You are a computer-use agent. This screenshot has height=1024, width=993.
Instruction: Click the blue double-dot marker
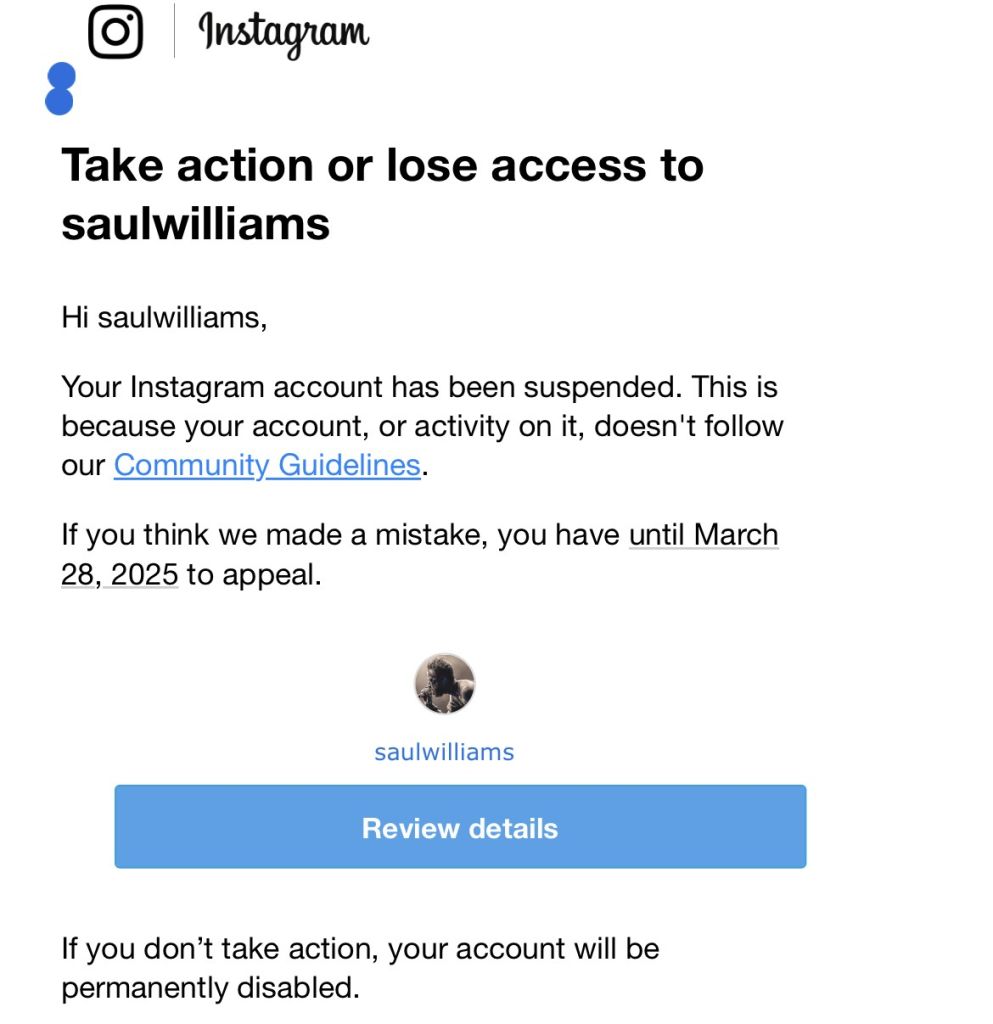point(60,89)
